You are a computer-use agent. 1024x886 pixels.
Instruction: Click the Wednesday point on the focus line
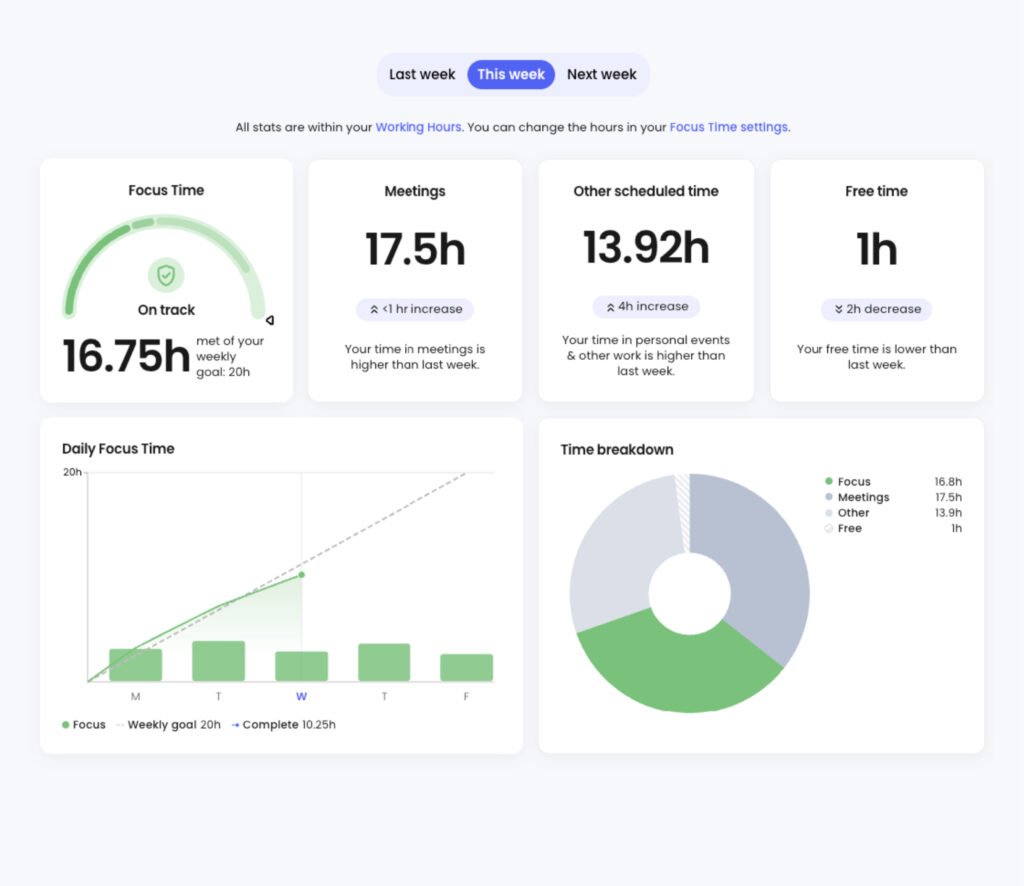click(x=301, y=575)
